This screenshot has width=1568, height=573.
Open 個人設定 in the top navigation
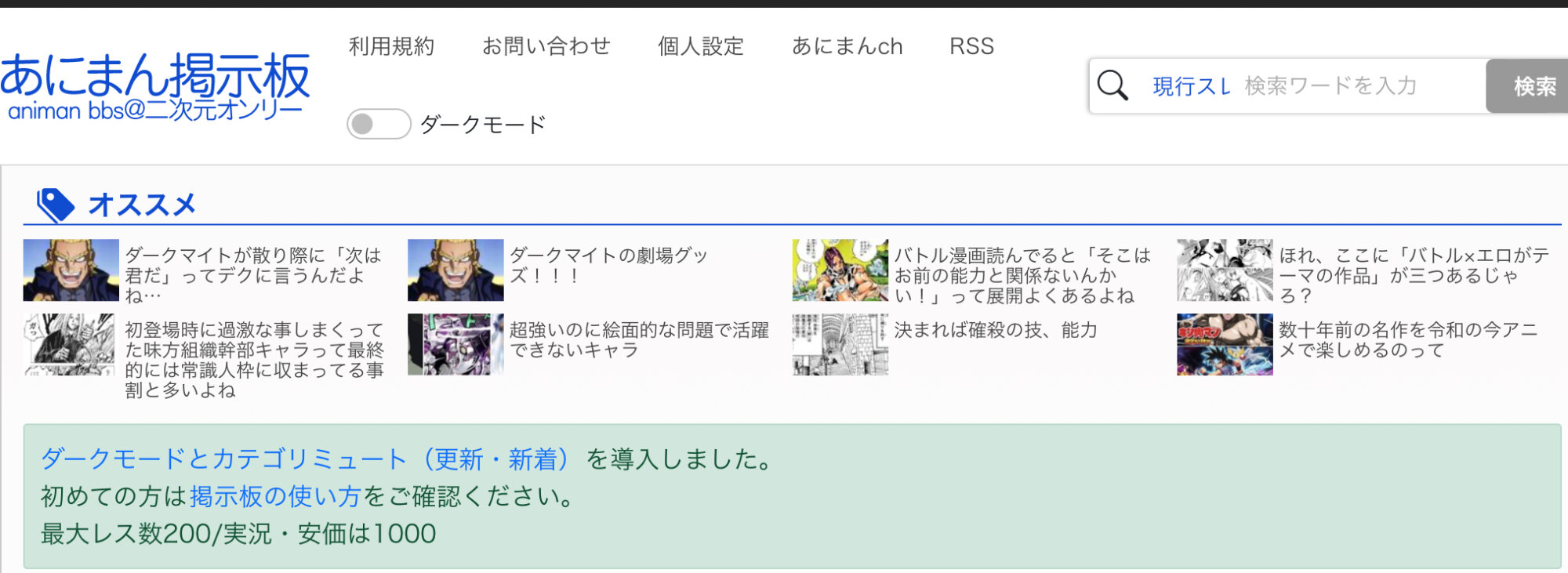coord(700,46)
